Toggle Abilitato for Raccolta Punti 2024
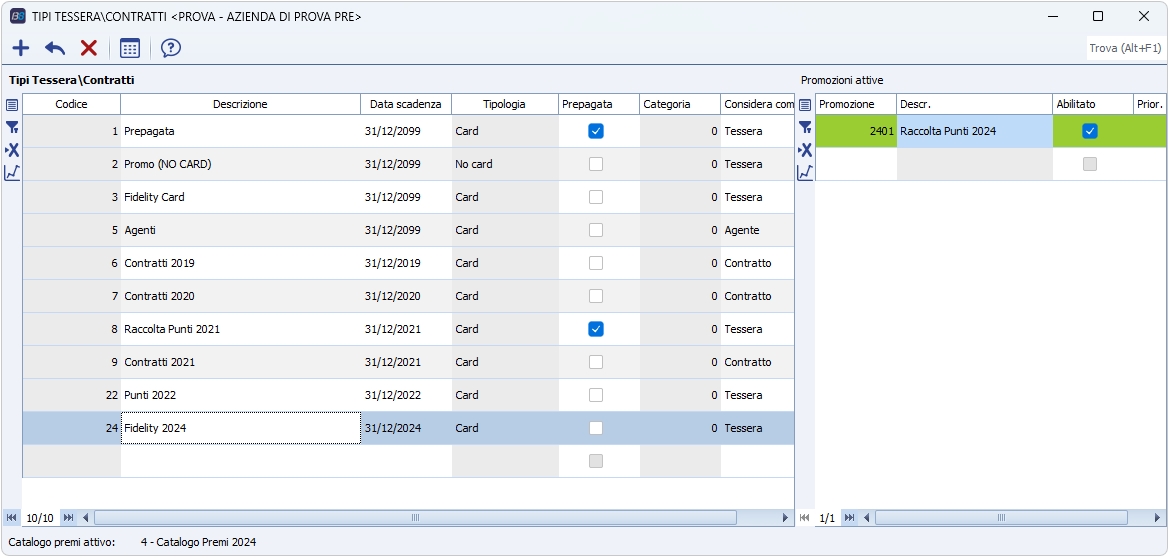Image resolution: width=1170 pixels, height=558 pixels. pos(1090,131)
